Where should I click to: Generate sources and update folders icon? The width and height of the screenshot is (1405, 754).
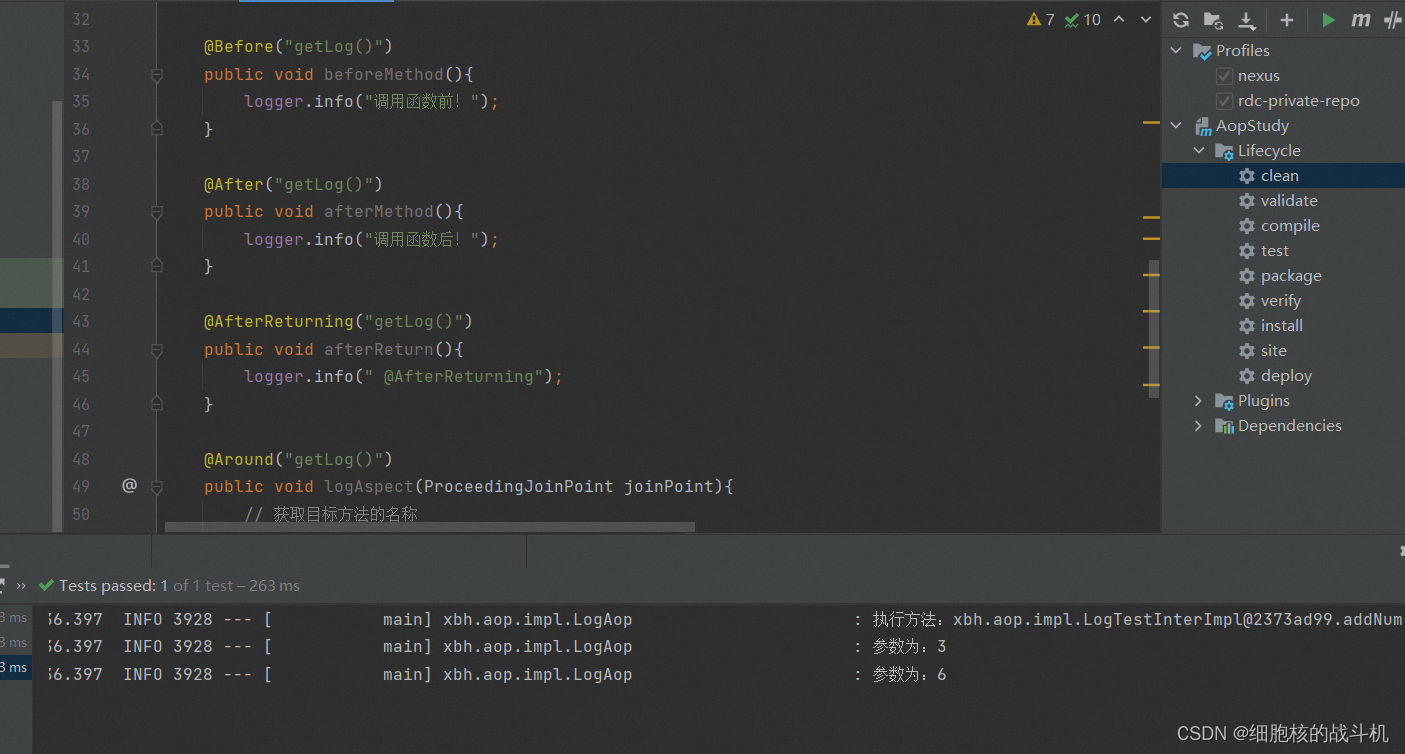point(1212,19)
